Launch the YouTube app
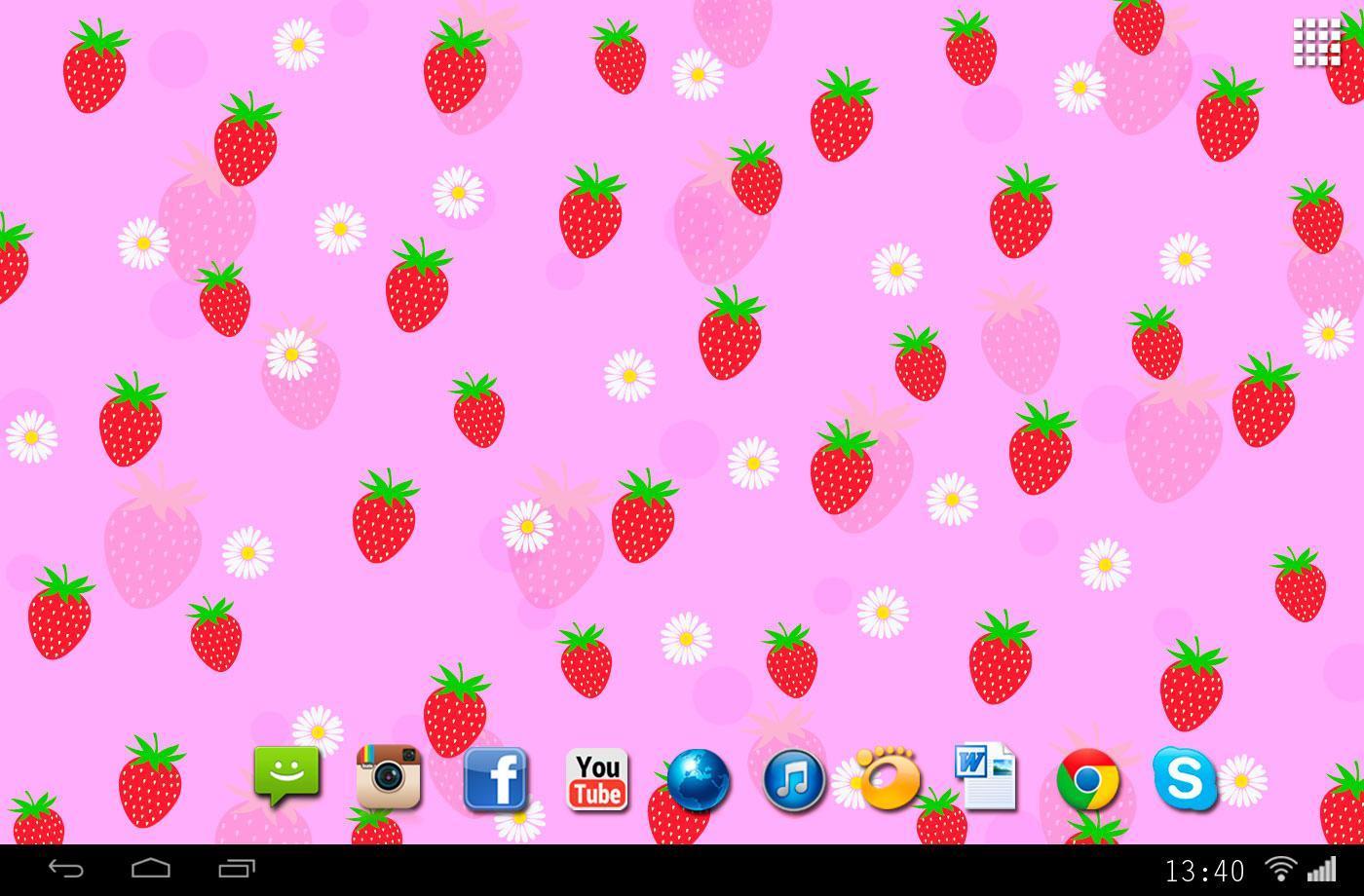This screenshot has height=896, width=1364. [x=597, y=779]
